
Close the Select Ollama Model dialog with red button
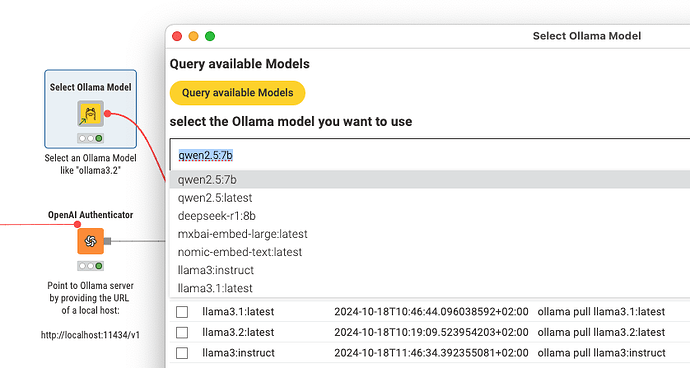[177, 36]
